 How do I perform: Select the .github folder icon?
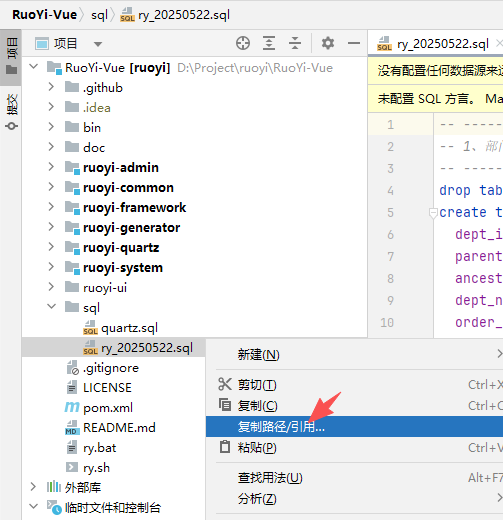coord(72,87)
